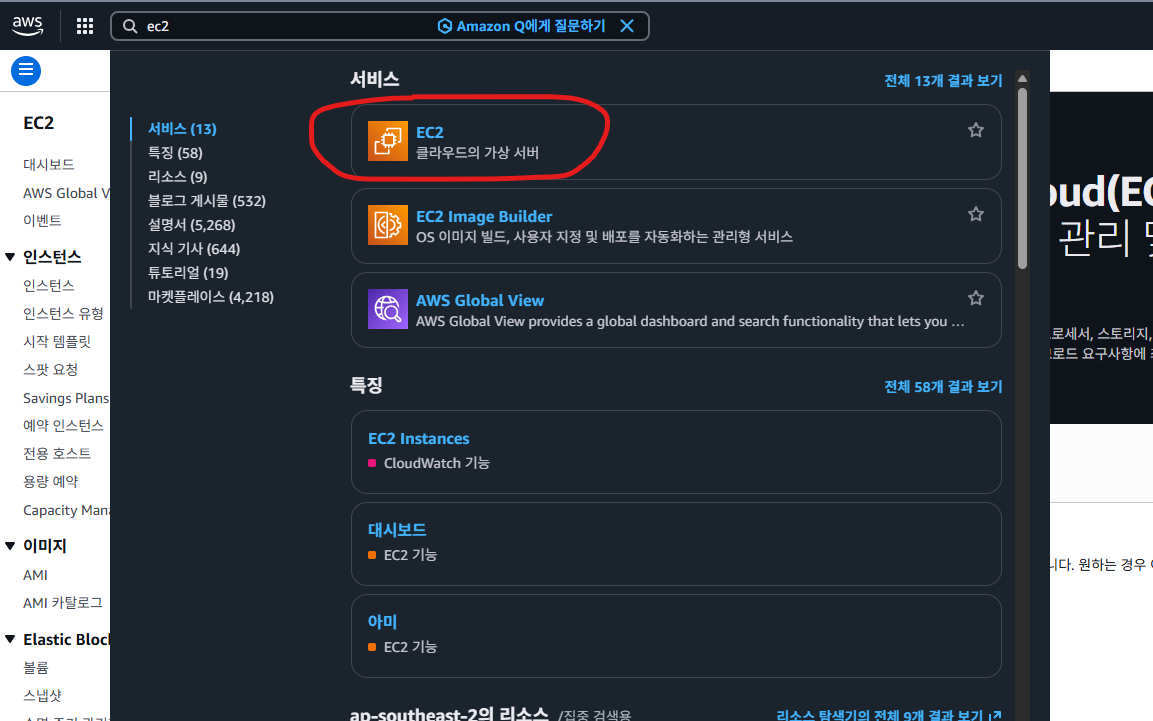This screenshot has height=721, width=1153.
Task: Open the services grid menu icon
Action: tap(85, 26)
